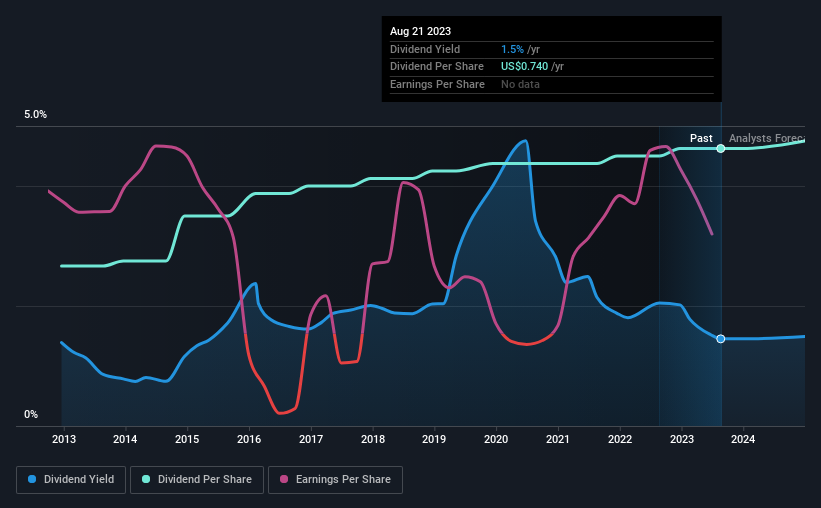Click the 2020 x-axis label
Image resolution: width=821 pixels, height=508 pixels.
click(496, 439)
